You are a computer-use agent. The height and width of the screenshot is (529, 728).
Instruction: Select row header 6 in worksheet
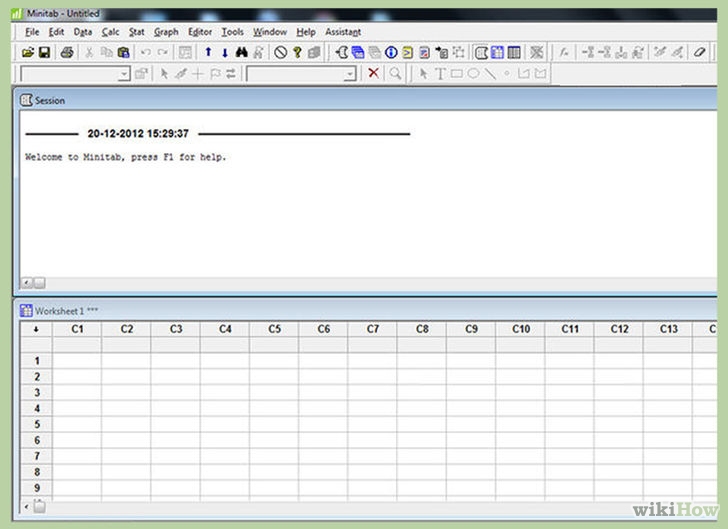click(x=37, y=440)
